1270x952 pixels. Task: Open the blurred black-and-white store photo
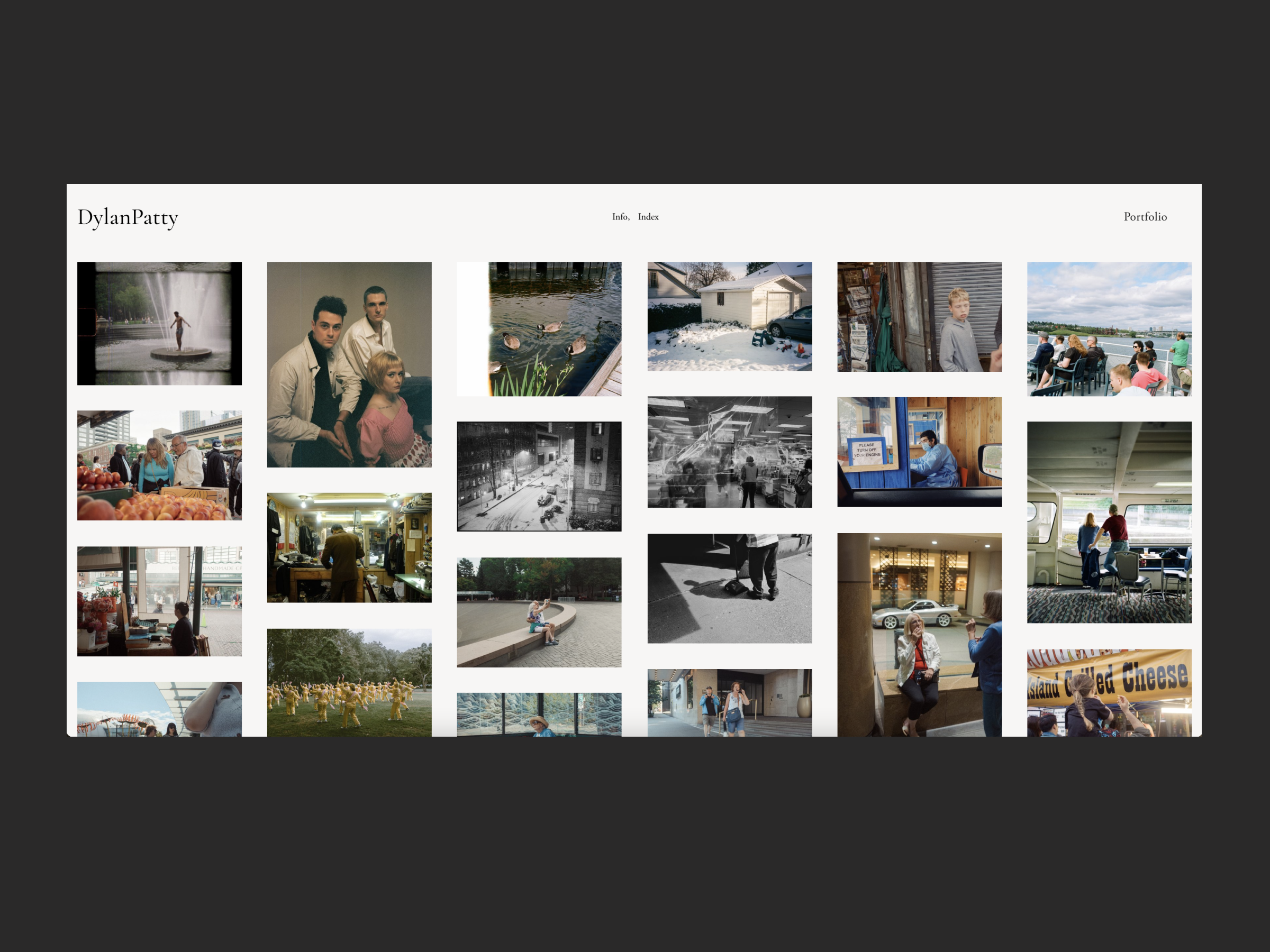pyautogui.click(x=729, y=452)
